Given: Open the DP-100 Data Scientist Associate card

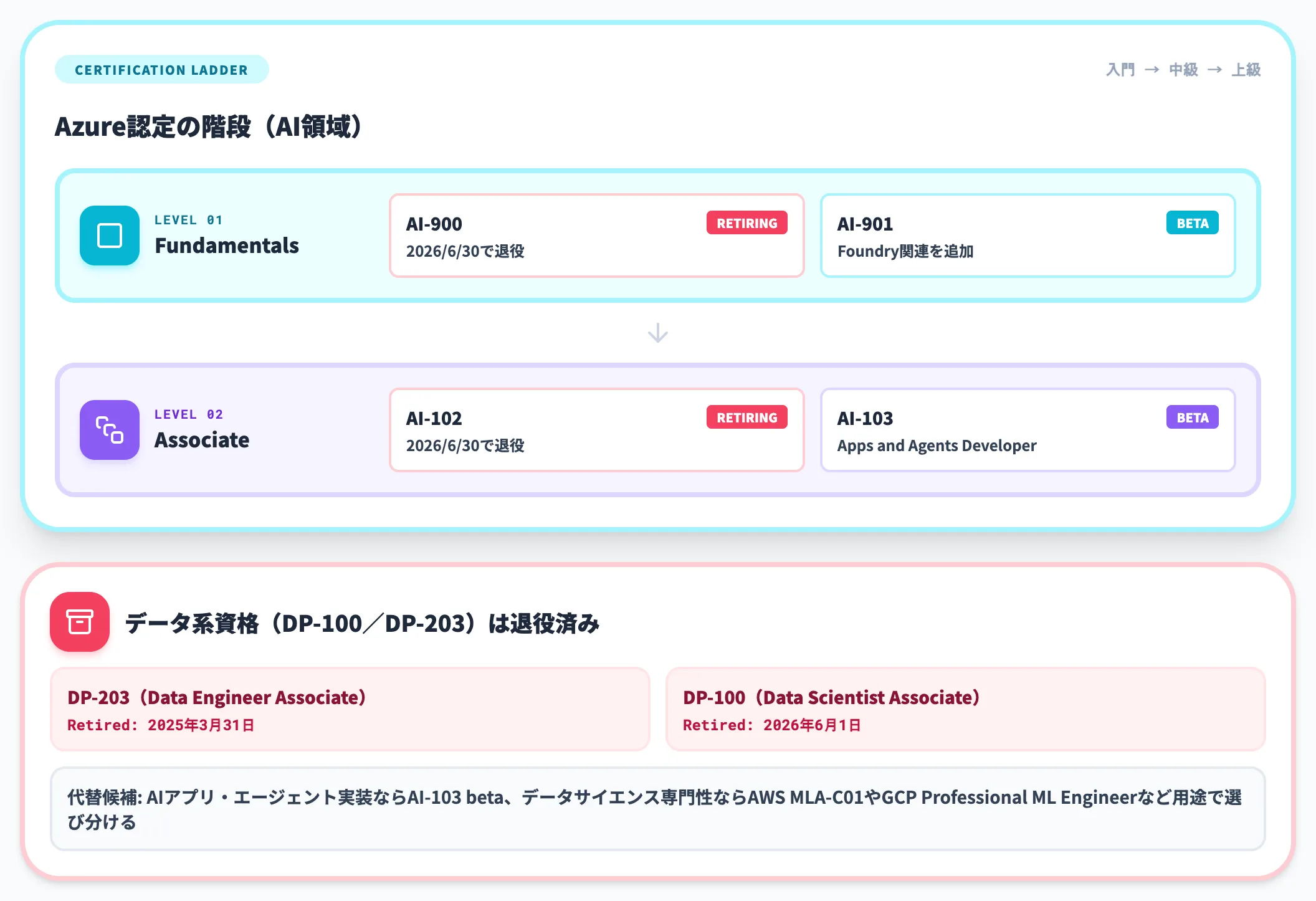Looking at the screenshot, I should tap(966, 709).
